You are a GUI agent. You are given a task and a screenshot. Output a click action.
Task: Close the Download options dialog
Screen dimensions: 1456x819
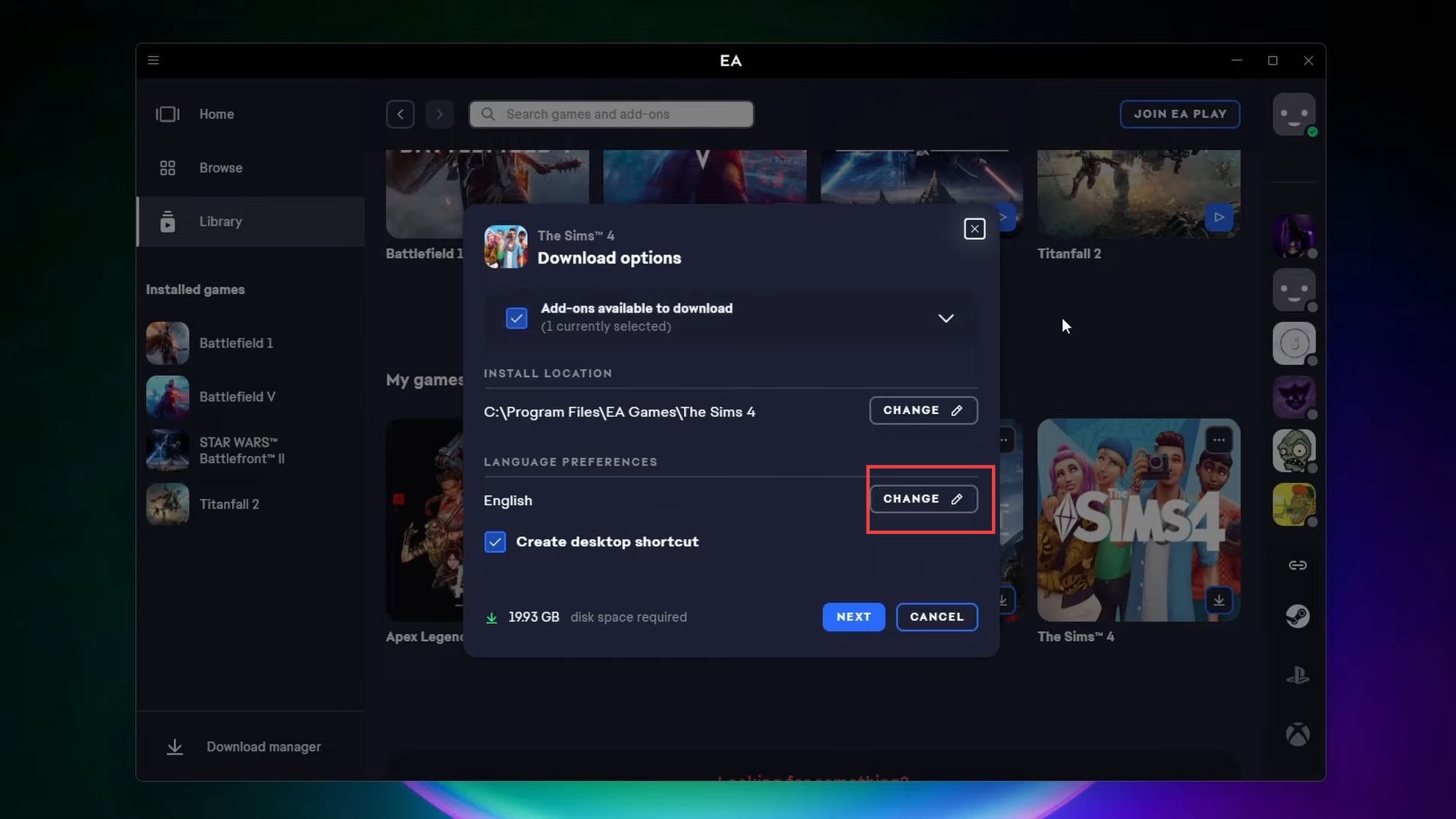pyautogui.click(x=974, y=229)
